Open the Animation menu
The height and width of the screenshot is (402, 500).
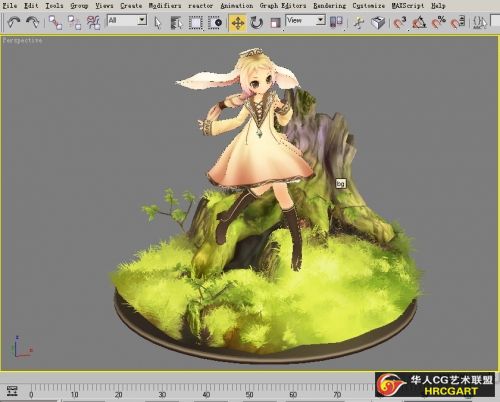click(237, 6)
